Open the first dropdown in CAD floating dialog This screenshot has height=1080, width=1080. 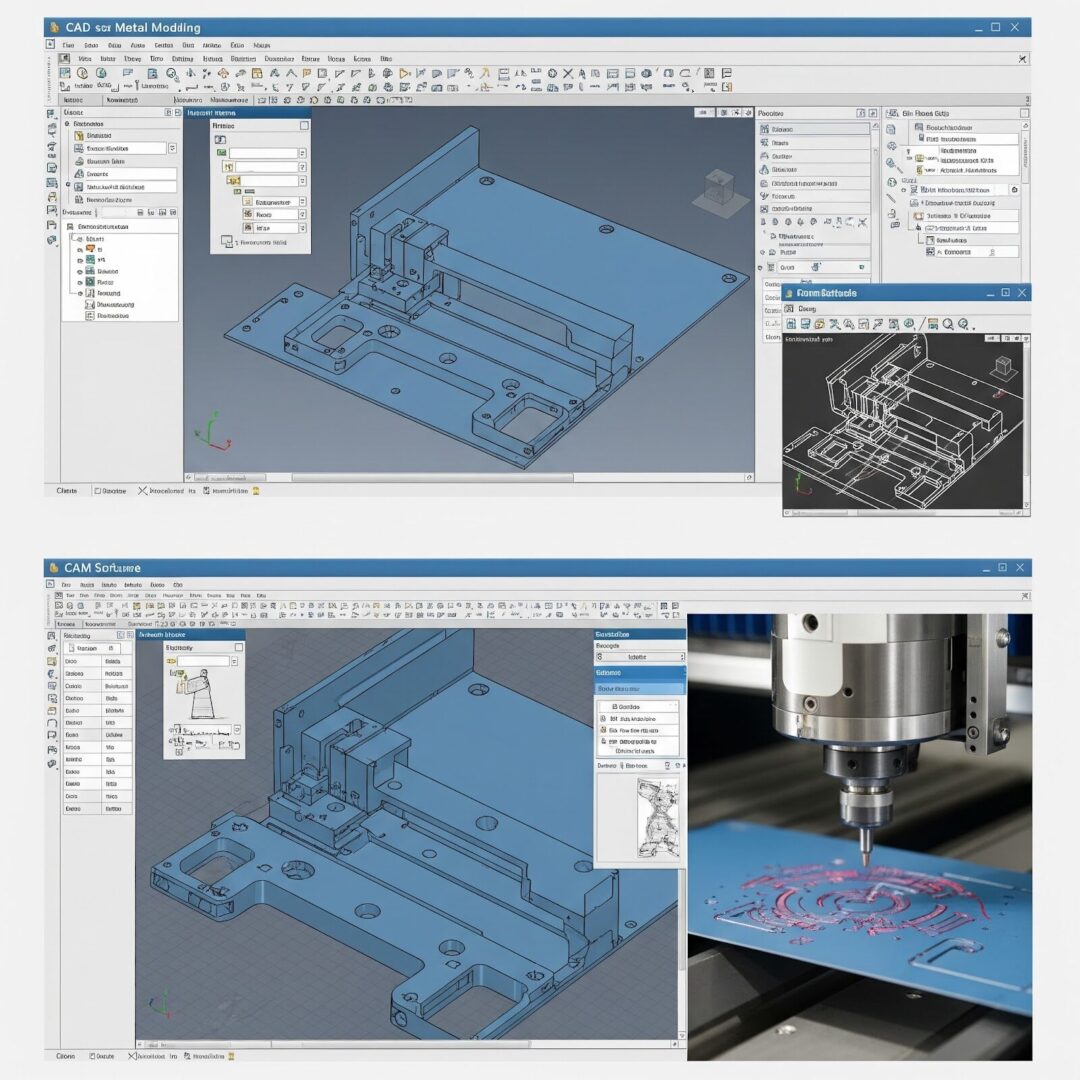[304, 153]
